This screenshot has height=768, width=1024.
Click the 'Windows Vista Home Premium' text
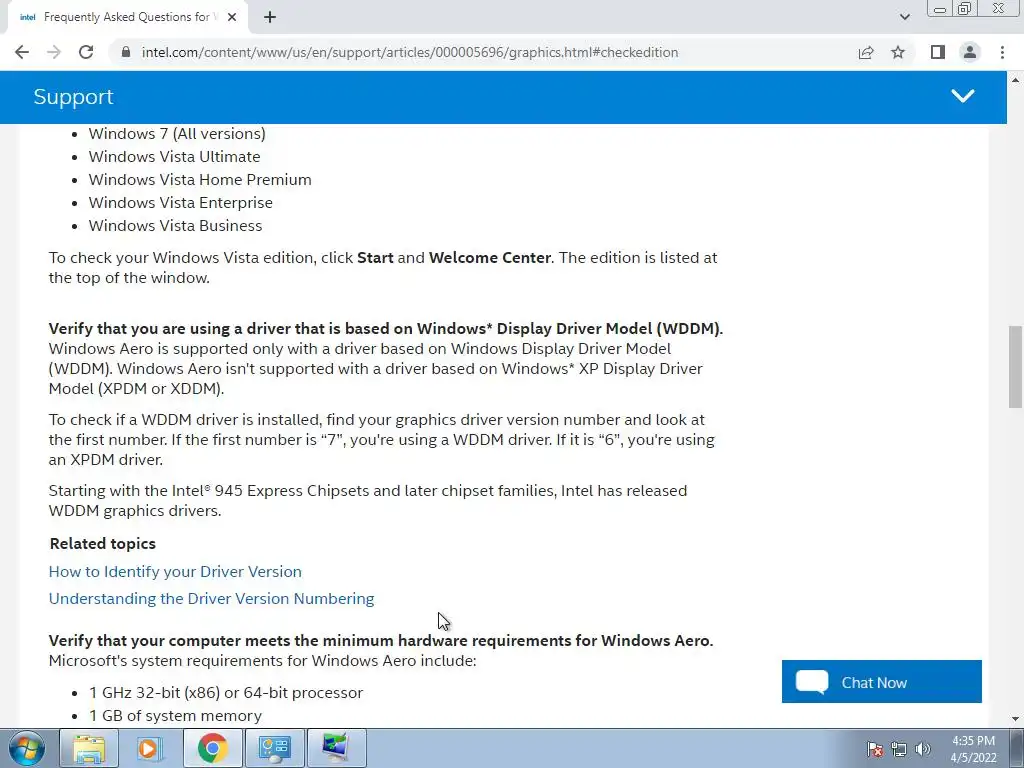(x=200, y=180)
